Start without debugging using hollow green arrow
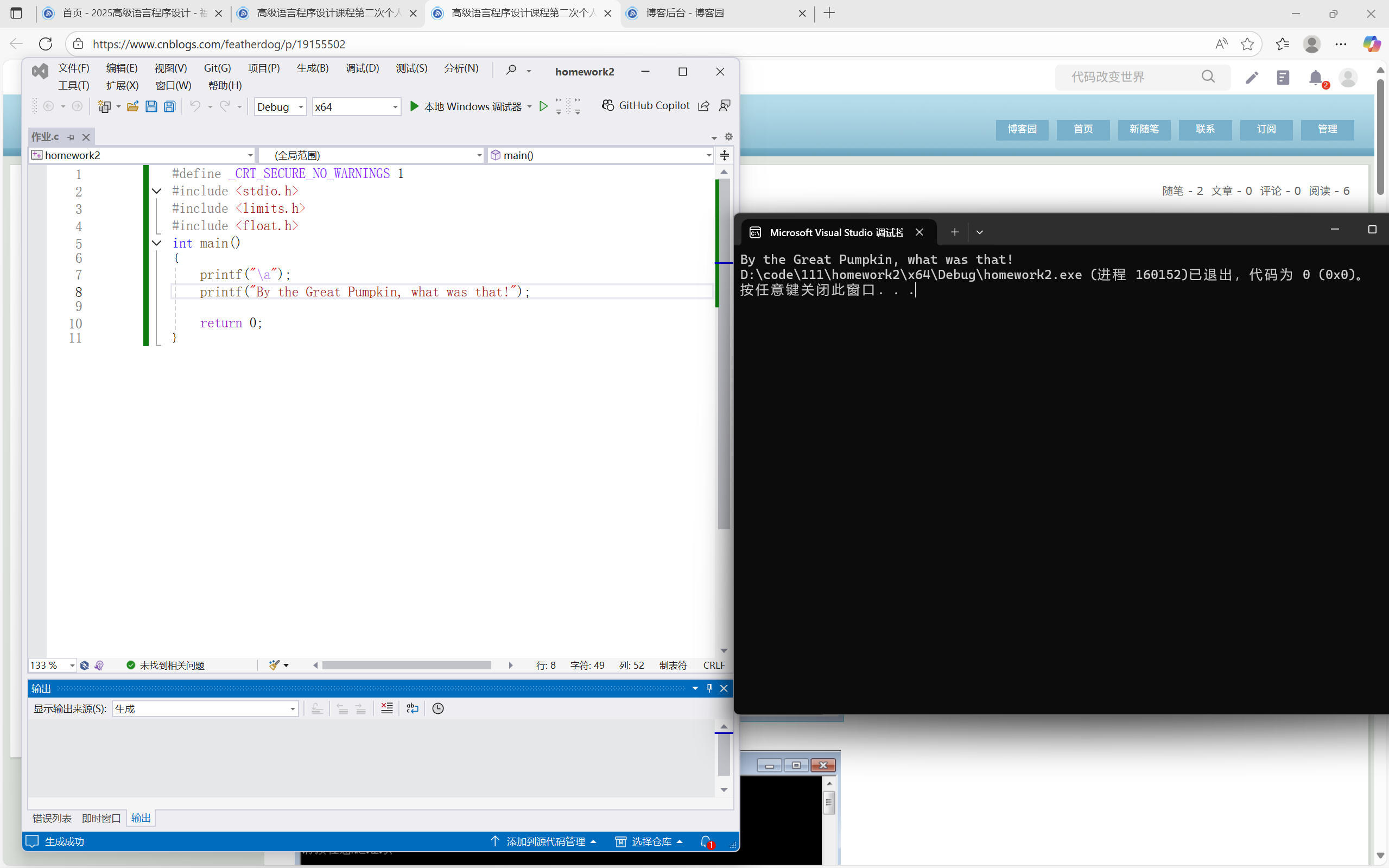Screen dimensions: 1389x868 point(543,106)
